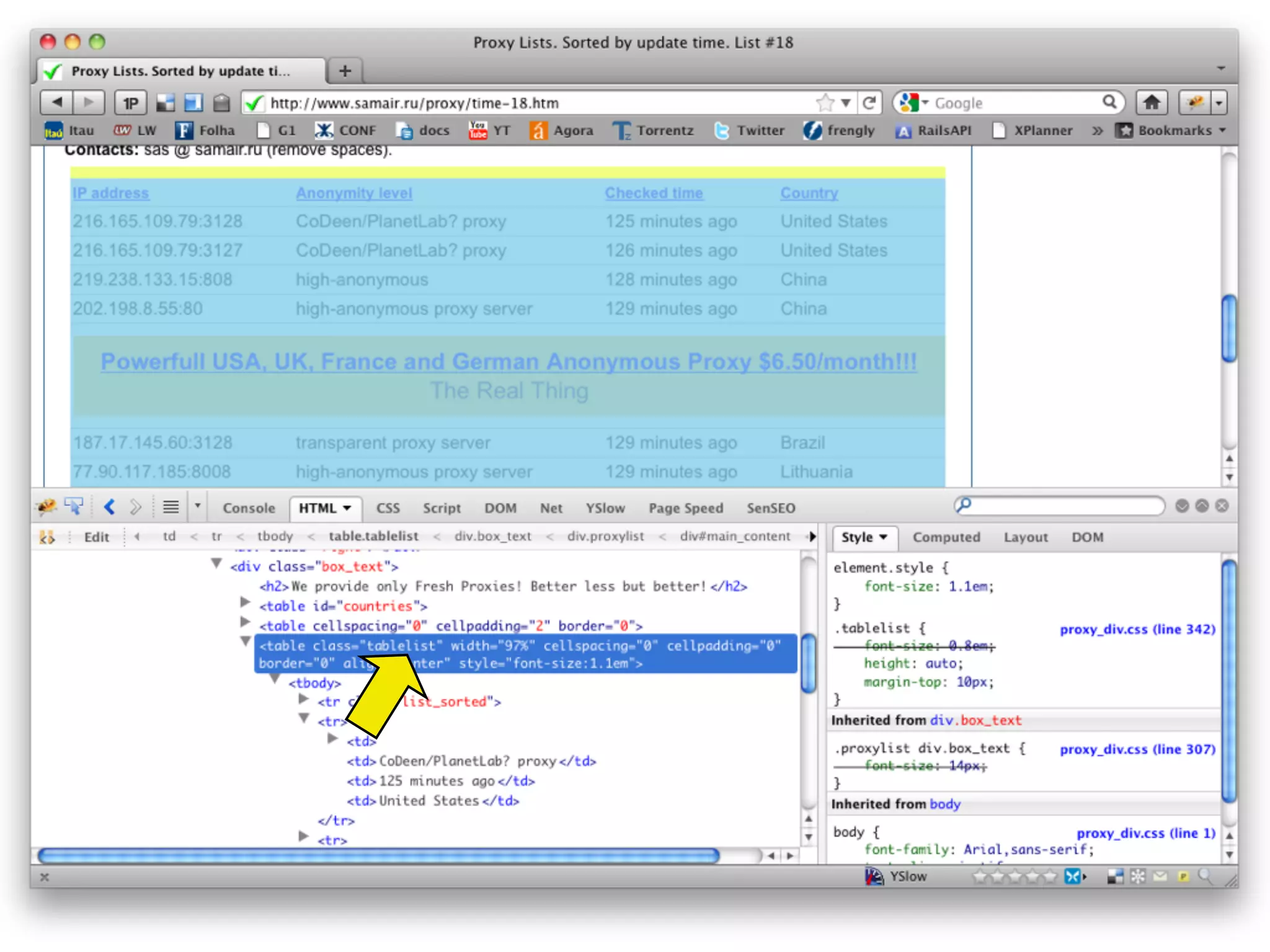Click the Home button in navigation toolbar
1270x952 pixels.
[1151, 103]
